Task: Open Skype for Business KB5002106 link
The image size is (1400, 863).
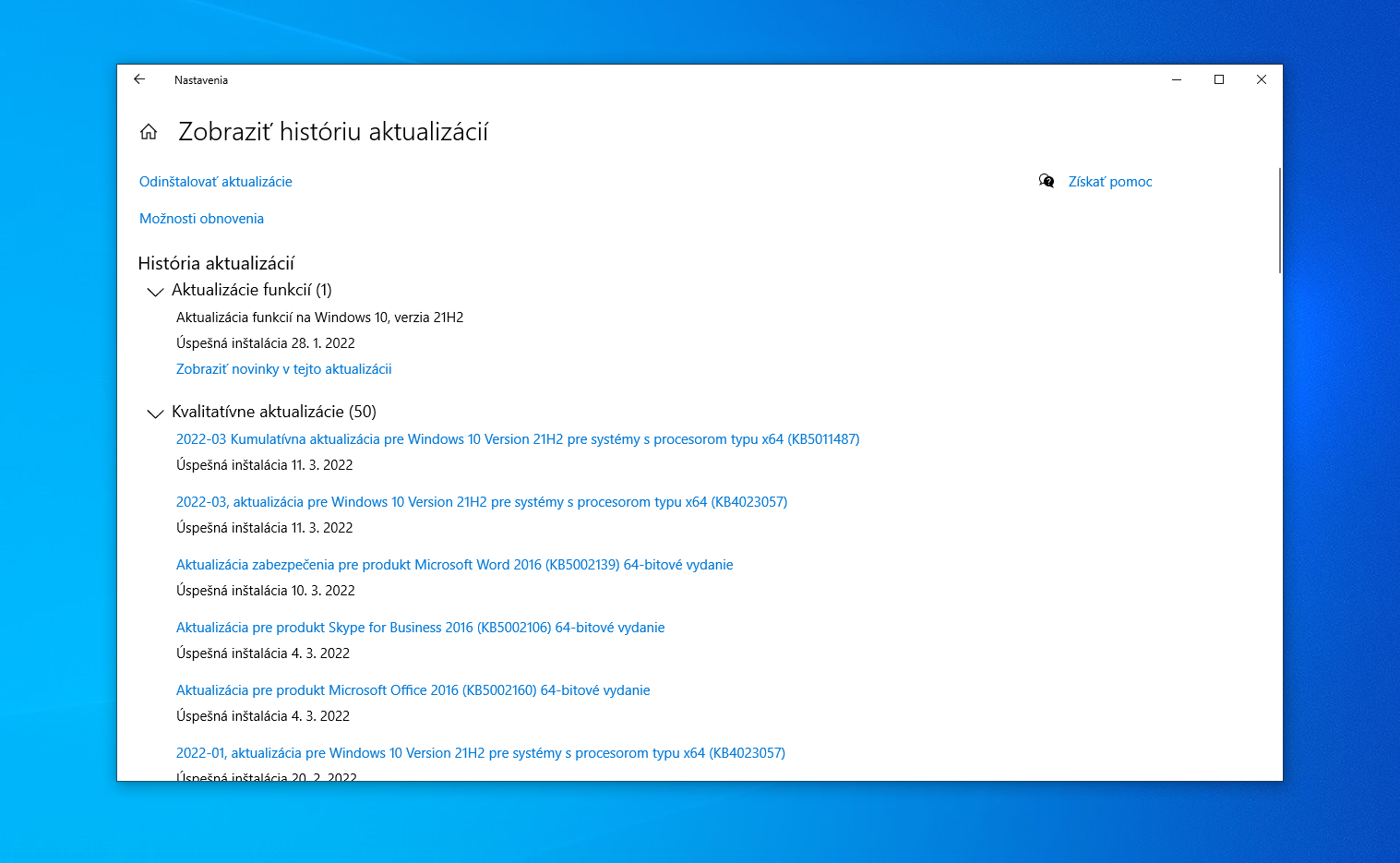Action: [421, 628]
